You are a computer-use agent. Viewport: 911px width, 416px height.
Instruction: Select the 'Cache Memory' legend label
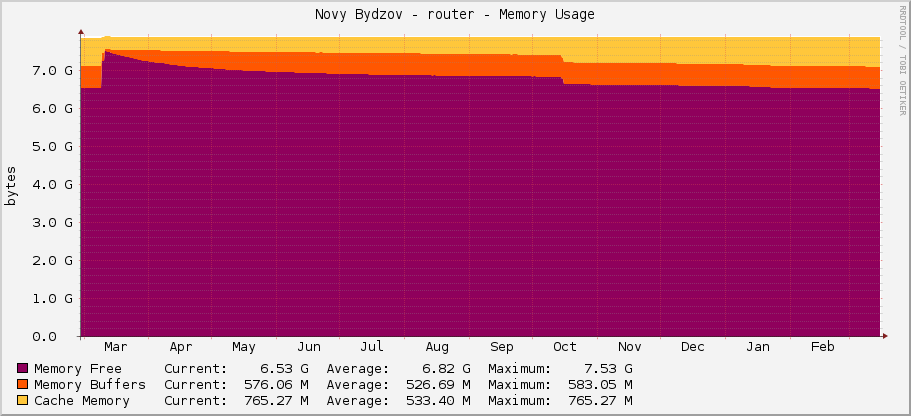tap(82, 401)
